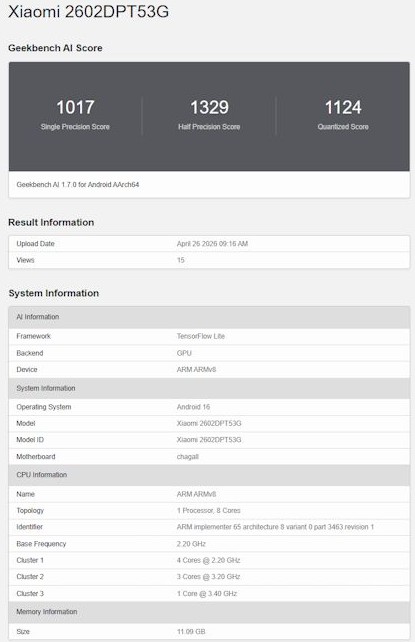Viewport: 415px width, 642px height.
Task: Click the 11.09 GB memory size value
Action: (x=191, y=632)
